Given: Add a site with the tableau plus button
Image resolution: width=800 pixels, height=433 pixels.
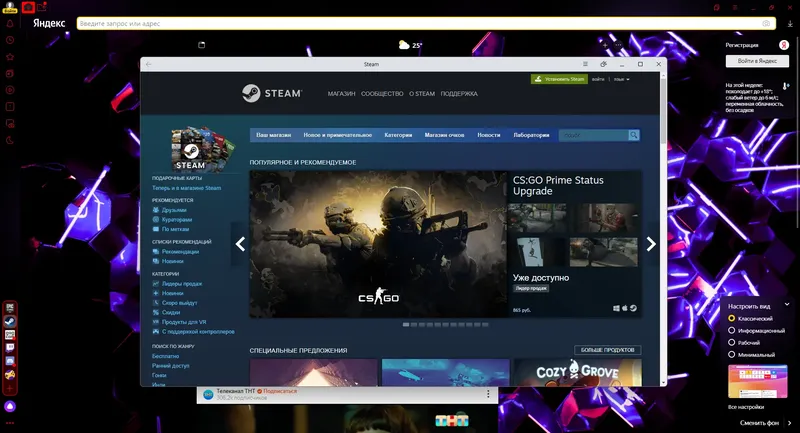Looking at the screenshot, I should click(605, 45).
